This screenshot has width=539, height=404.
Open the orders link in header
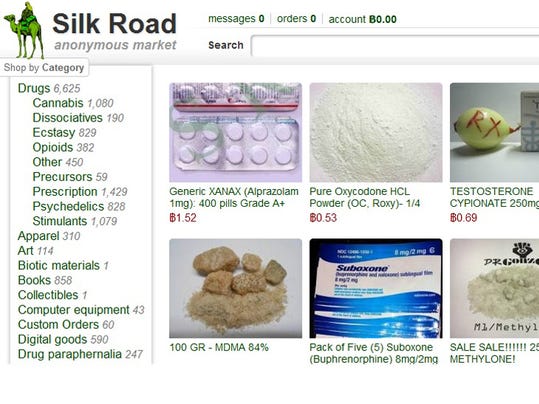click(x=296, y=19)
